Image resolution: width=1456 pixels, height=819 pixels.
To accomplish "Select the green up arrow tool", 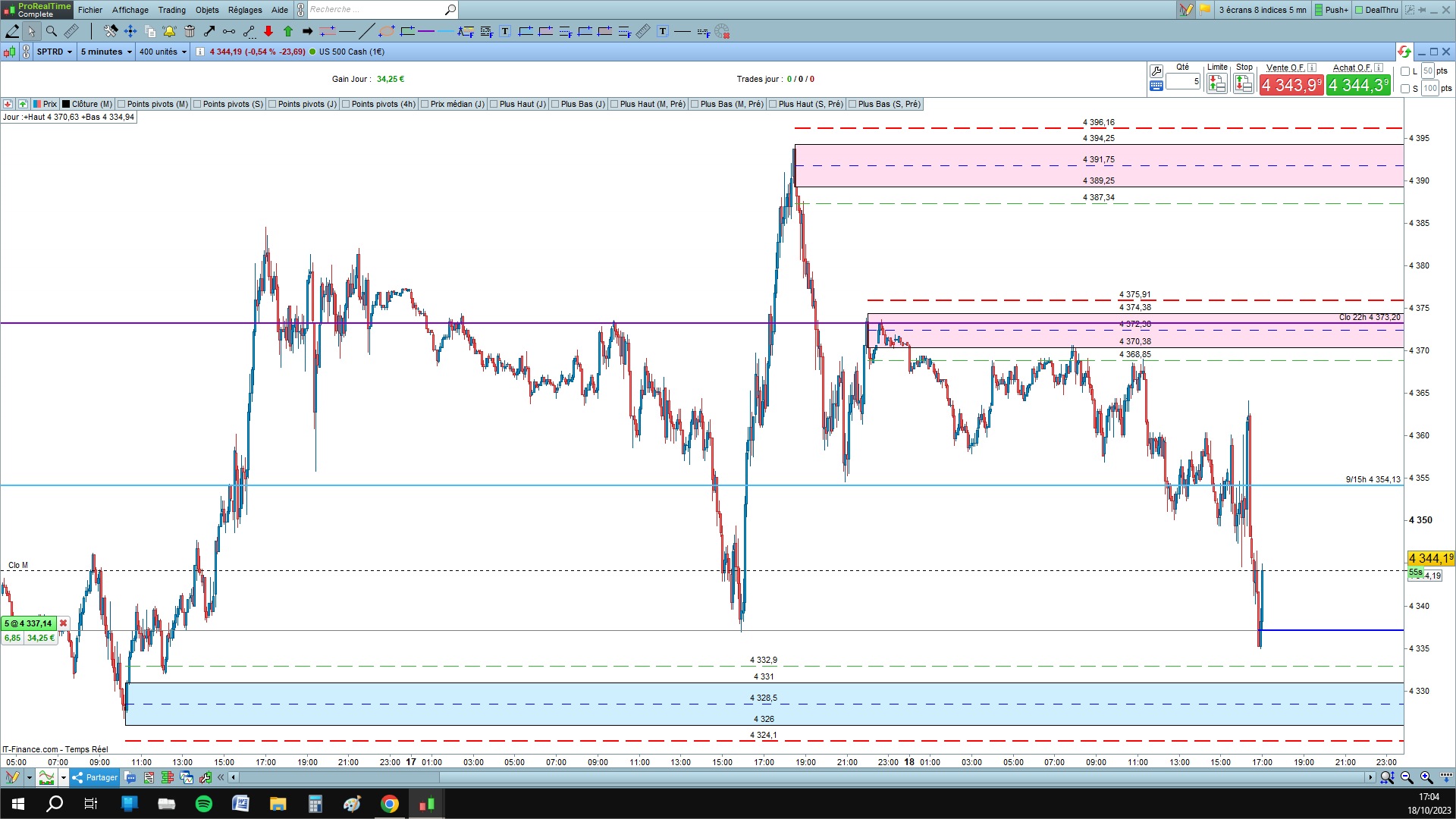I will coord(288,31).
